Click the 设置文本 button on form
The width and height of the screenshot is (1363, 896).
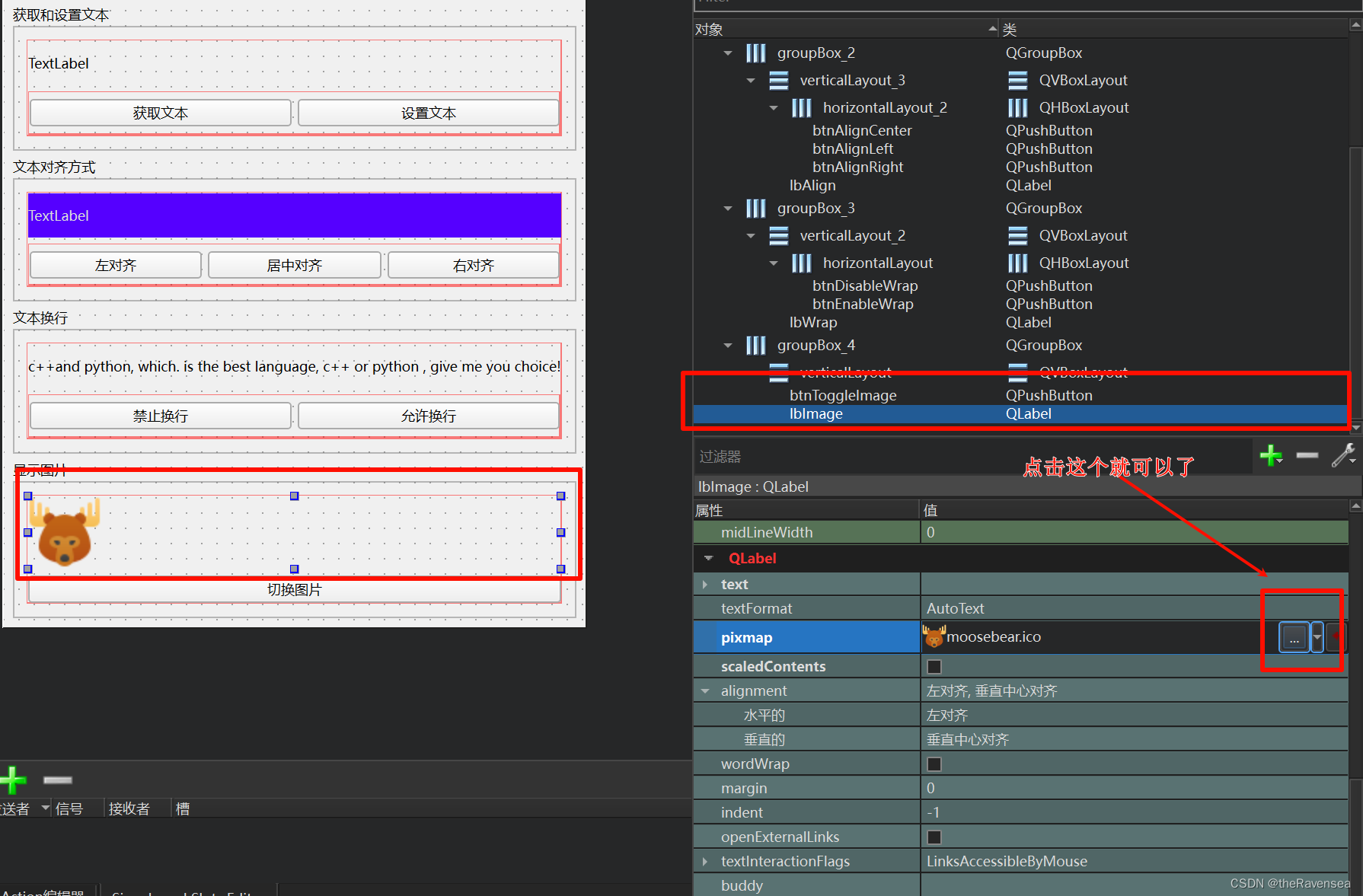(429, 113)
